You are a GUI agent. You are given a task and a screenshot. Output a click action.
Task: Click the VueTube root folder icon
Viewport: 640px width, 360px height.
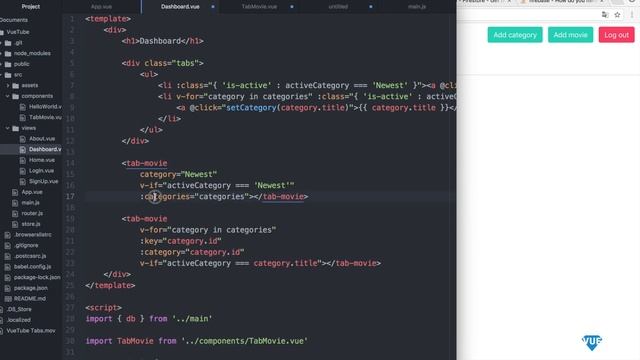click(x=2, y=32)
